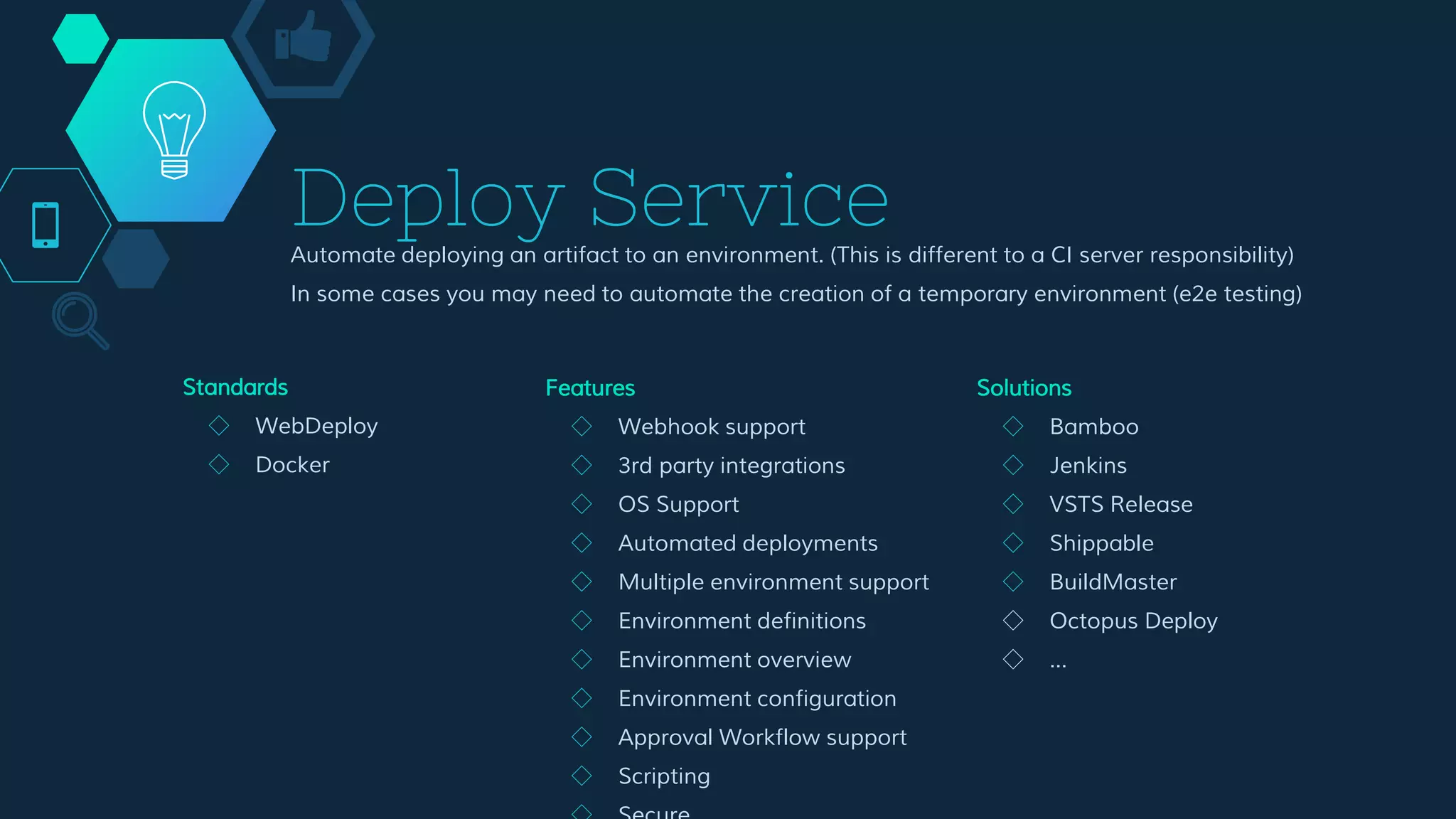This screenshot has height=819, width=1456.
Task: Click the Environment definitions item
Action: click(742, 621)
